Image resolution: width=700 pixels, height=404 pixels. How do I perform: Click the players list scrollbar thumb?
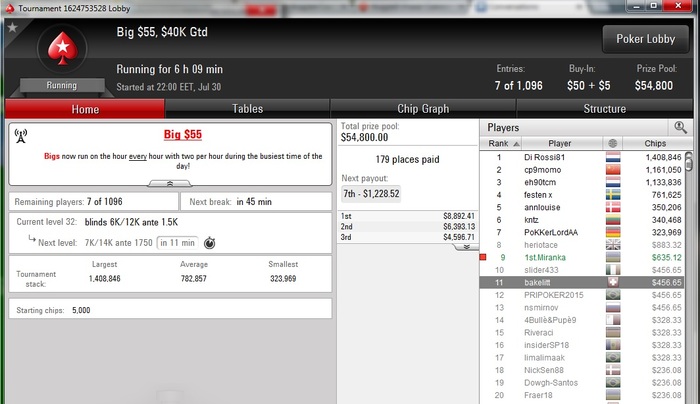click(x=689, y=162)
